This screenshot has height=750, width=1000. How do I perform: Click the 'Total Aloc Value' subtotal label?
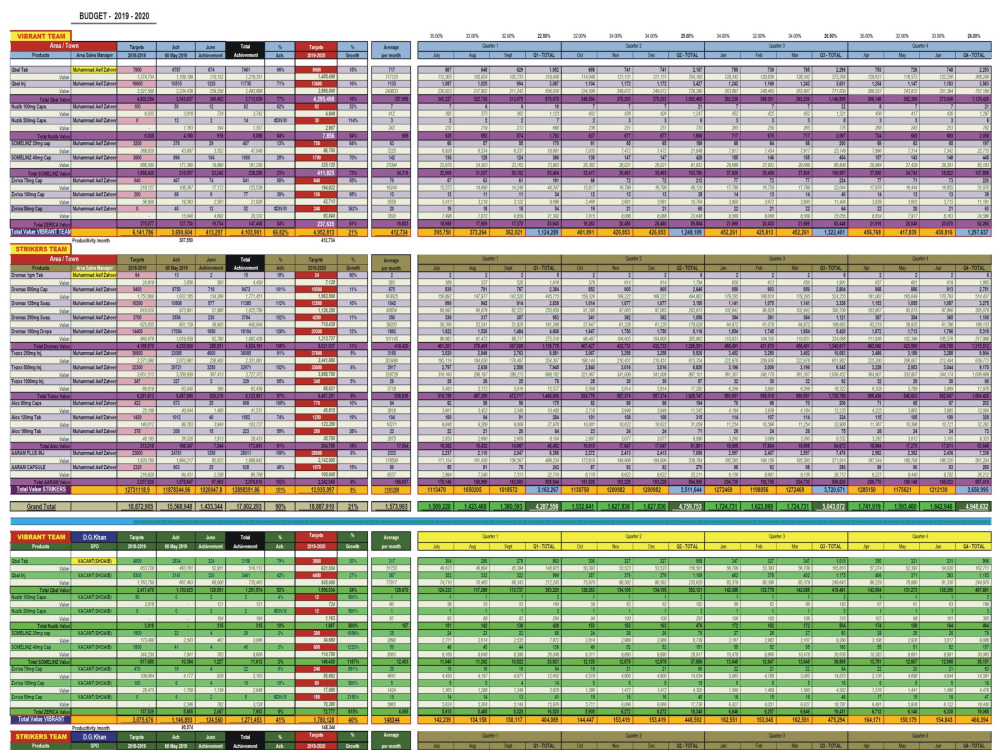pos(41,446)
